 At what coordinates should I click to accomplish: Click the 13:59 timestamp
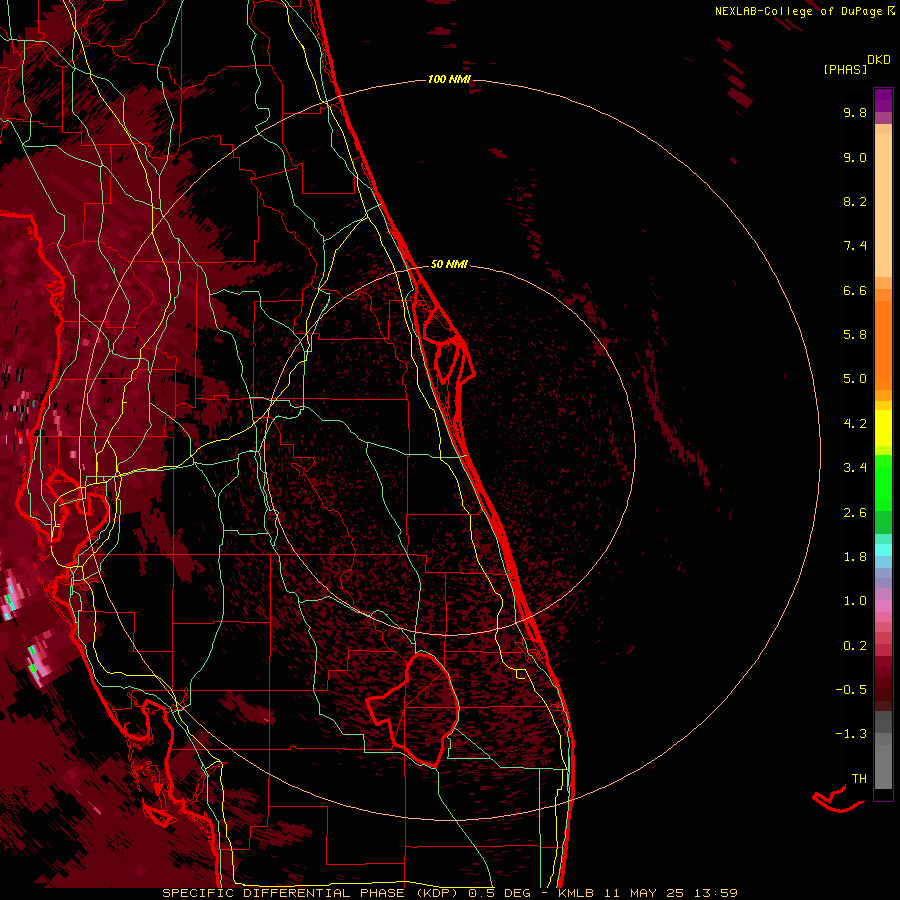pos(715,893)
